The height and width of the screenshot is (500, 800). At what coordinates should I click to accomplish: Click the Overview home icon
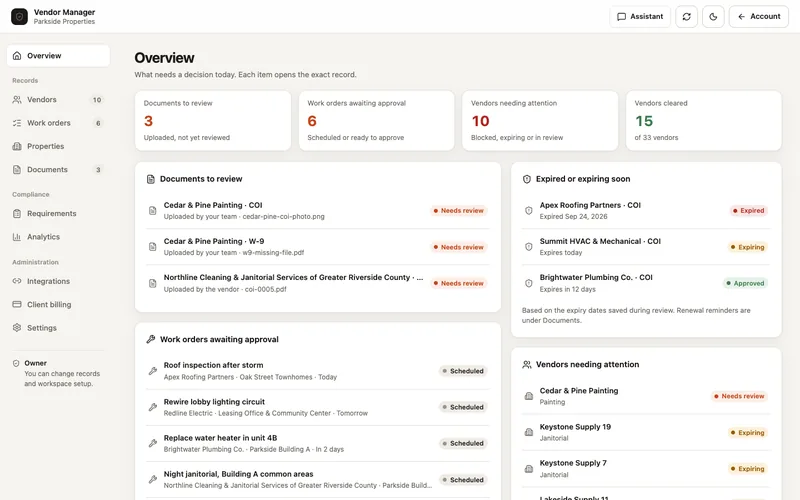[x=17, y=56]
